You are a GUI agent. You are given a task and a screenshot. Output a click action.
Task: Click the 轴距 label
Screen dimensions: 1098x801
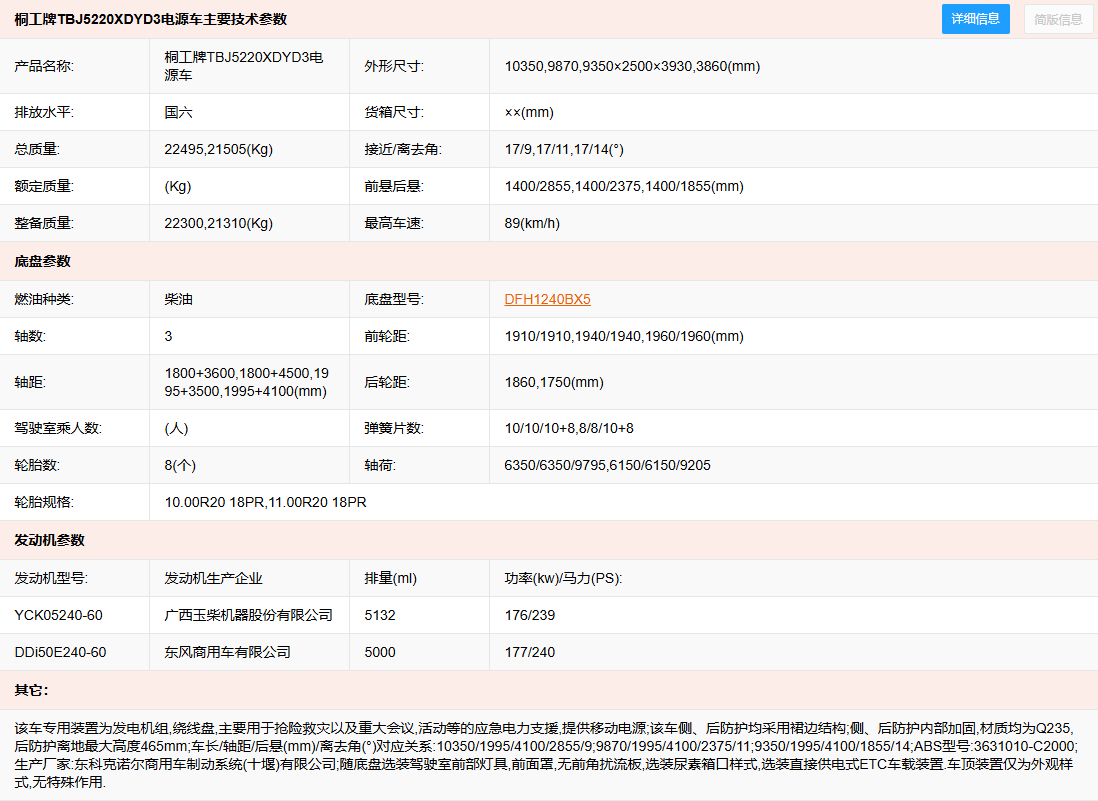point(30,382)
